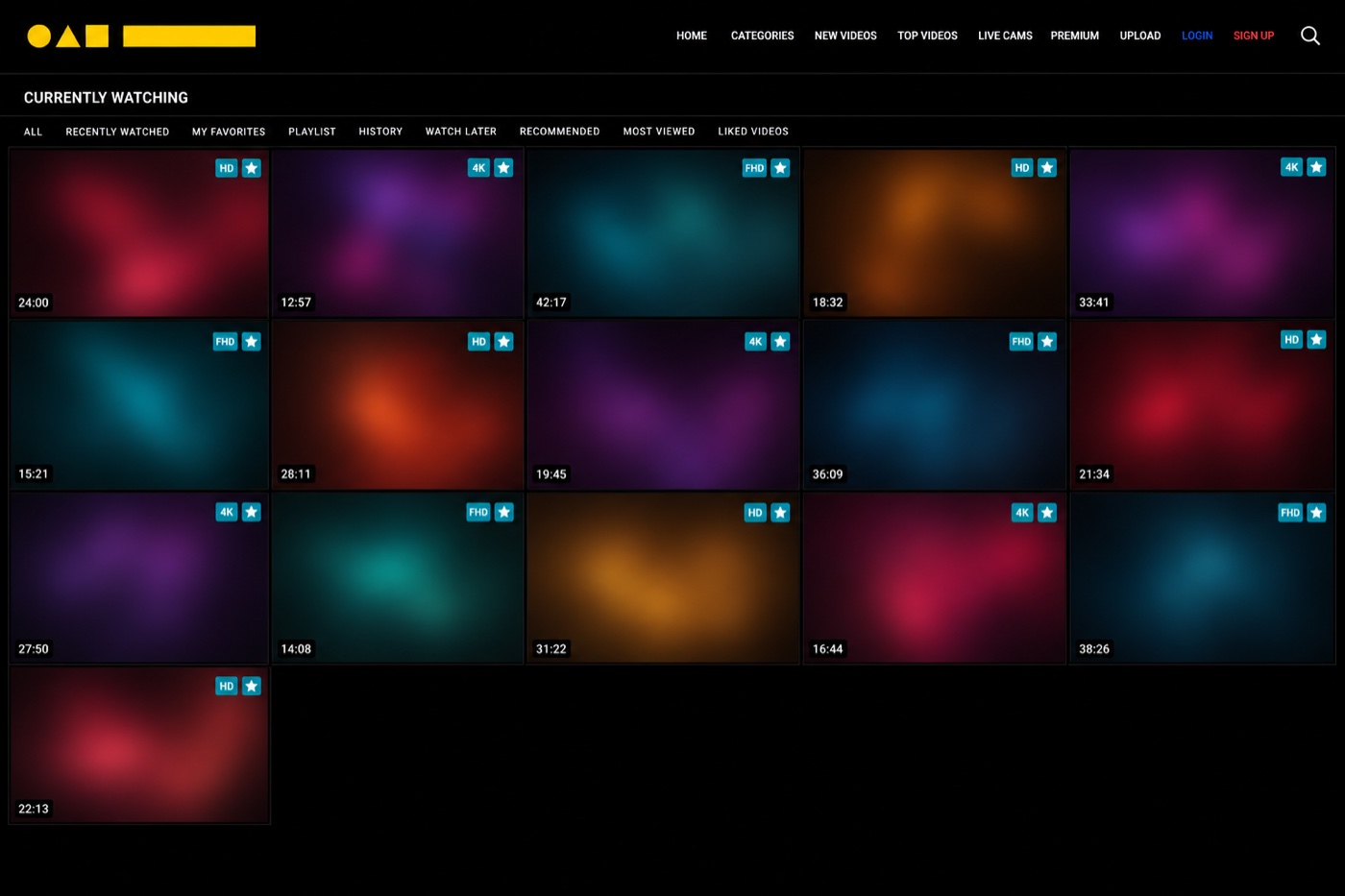Click star icon on the 38:26 video
The height and width of the screenshot is (896, 1345).
pos(1316,513)
